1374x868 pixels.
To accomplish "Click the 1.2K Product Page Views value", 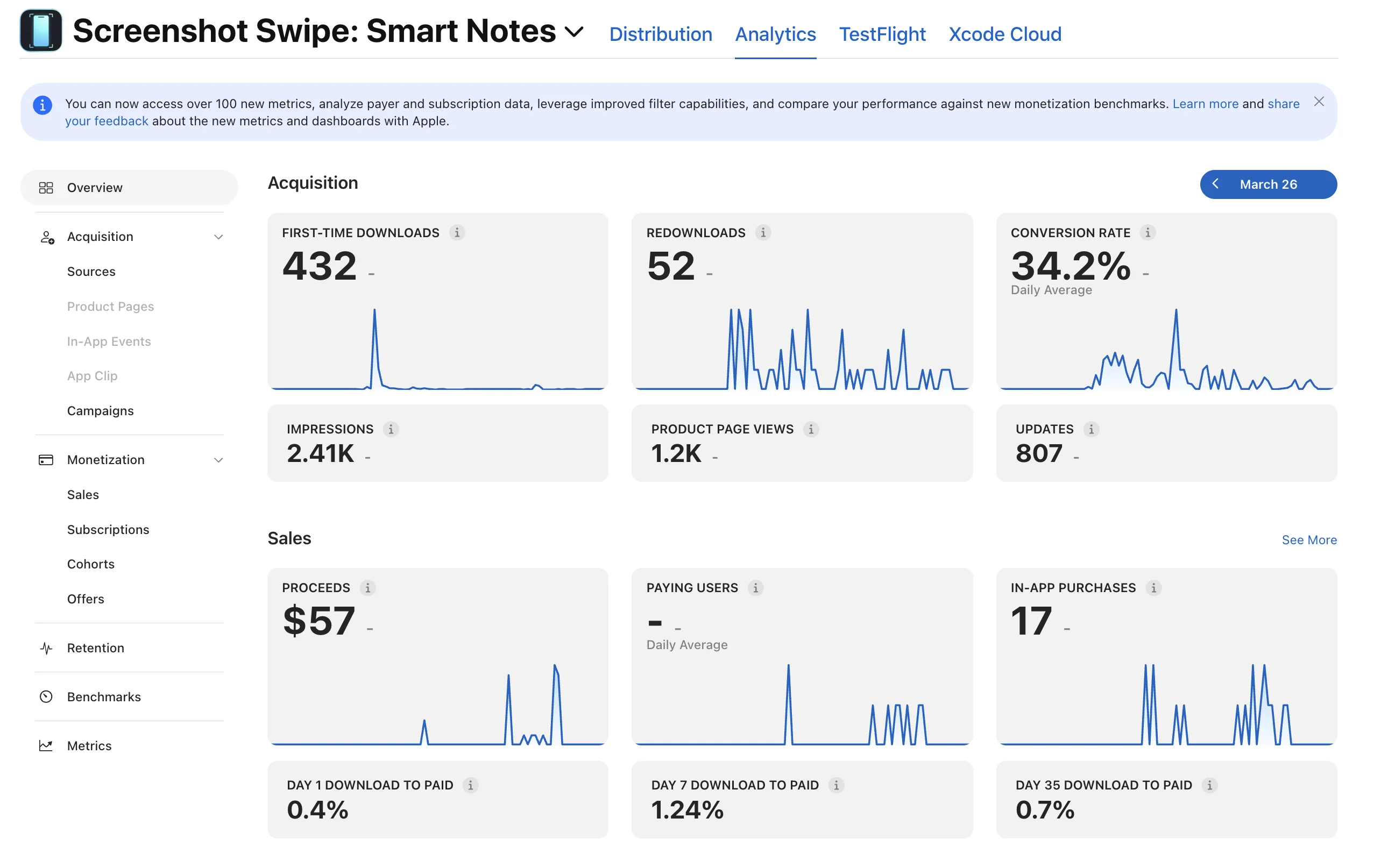I will pos(676,453).
